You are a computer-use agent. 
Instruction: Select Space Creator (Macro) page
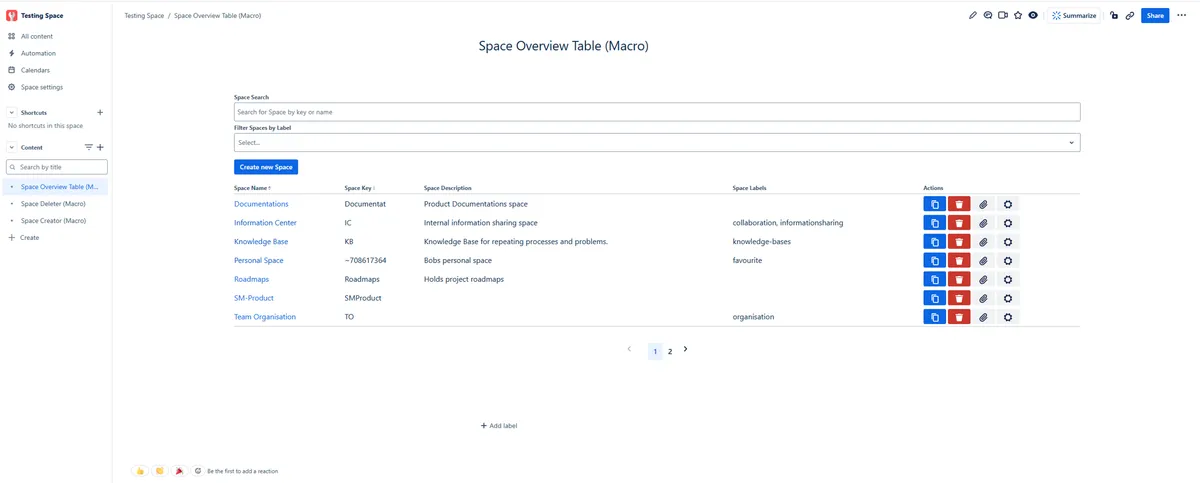coord(55,220)
